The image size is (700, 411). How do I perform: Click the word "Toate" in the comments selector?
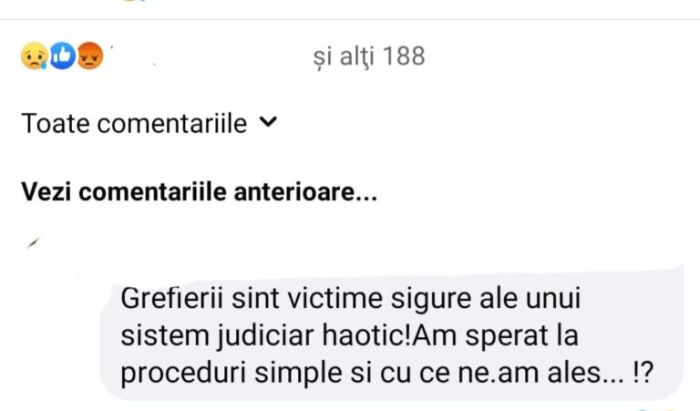pos(55,123)
